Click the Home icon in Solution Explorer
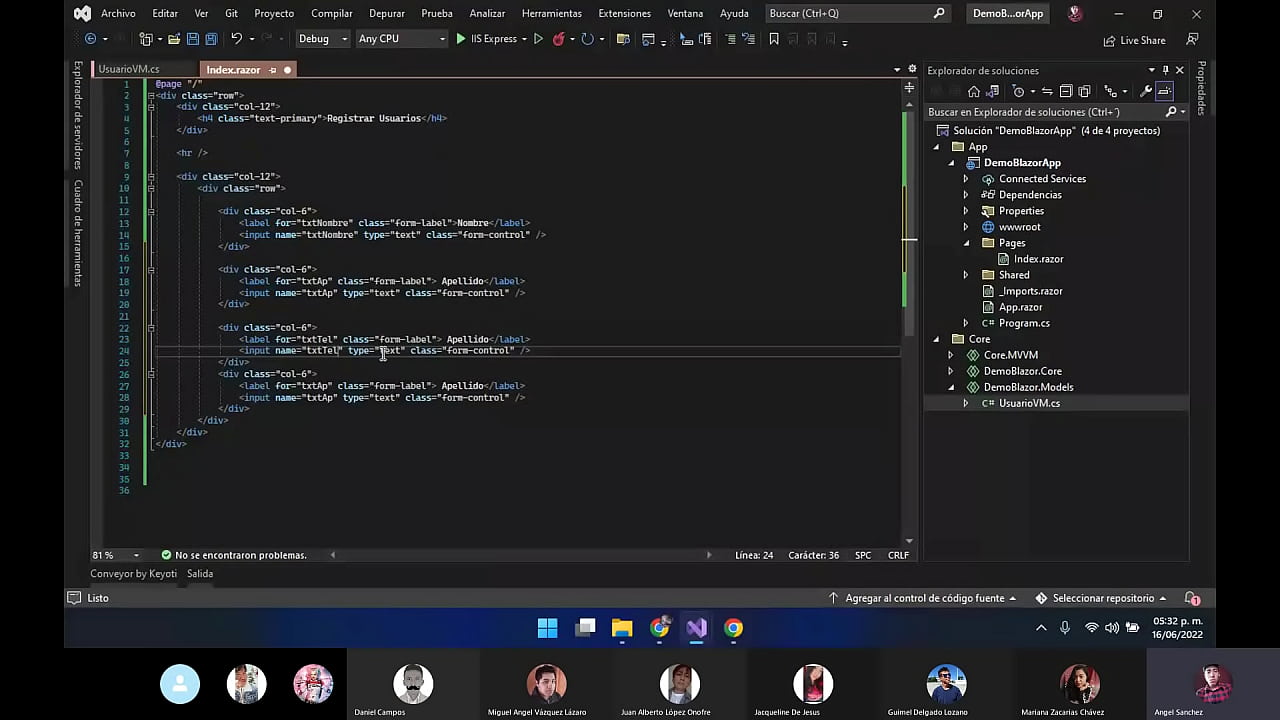Screen dimensions: 1280x720 (x=973, y=91)
